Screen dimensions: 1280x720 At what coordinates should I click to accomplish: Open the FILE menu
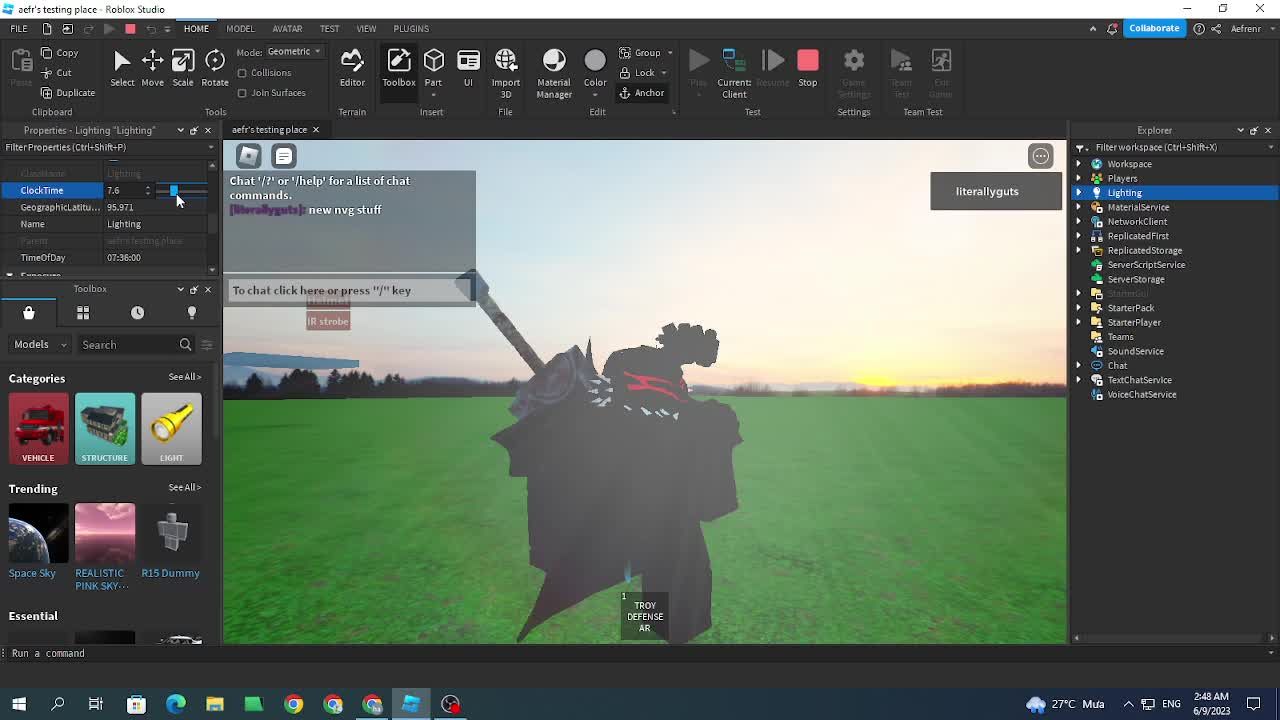[17, 28]
